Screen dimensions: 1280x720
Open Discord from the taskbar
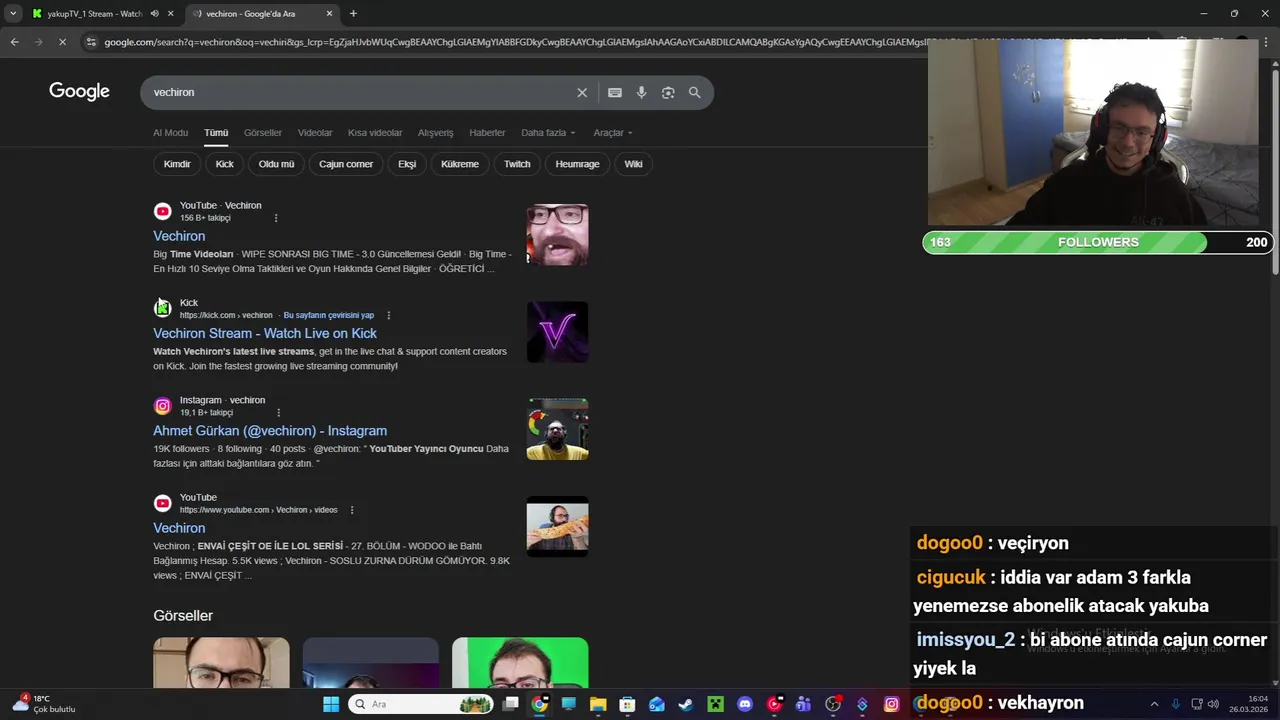[744, 704]
